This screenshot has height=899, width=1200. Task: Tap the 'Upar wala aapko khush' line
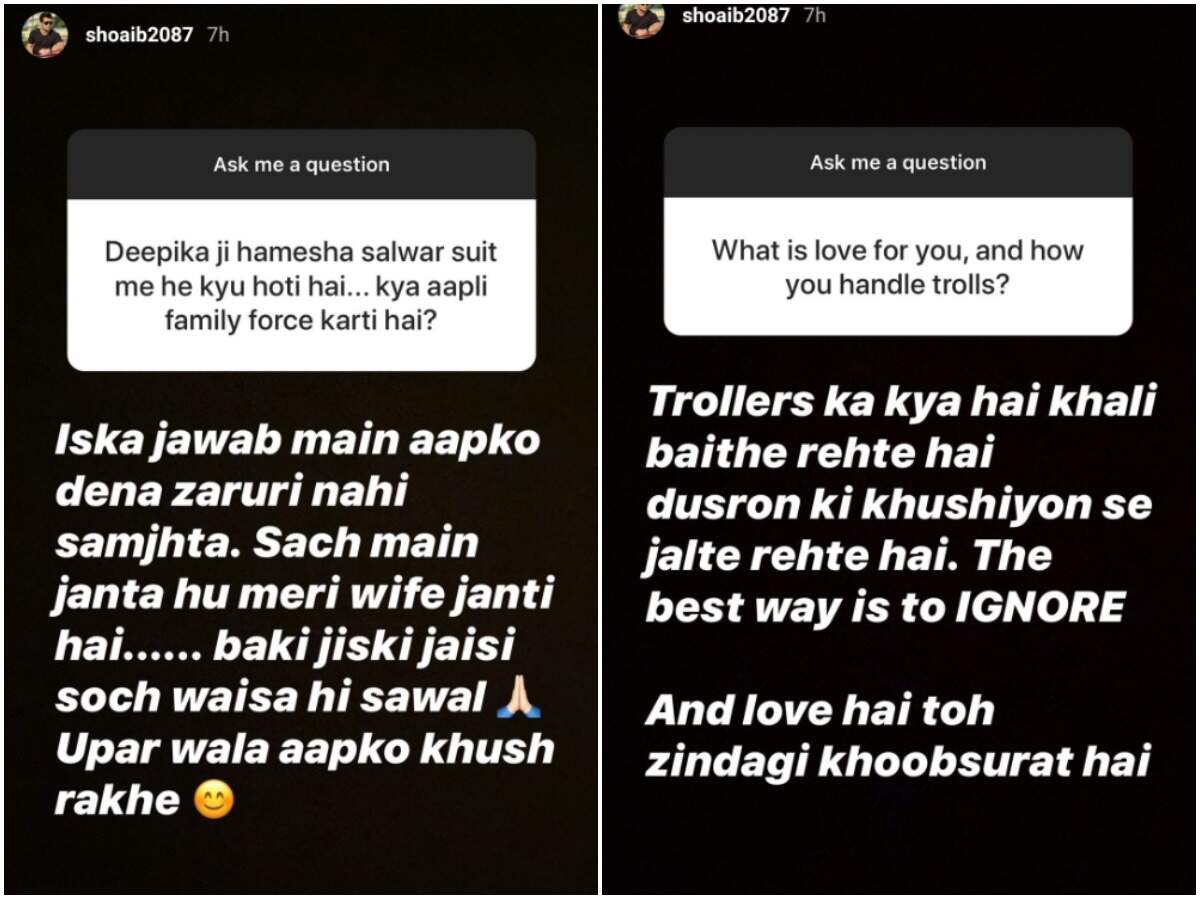pos(304,749)
